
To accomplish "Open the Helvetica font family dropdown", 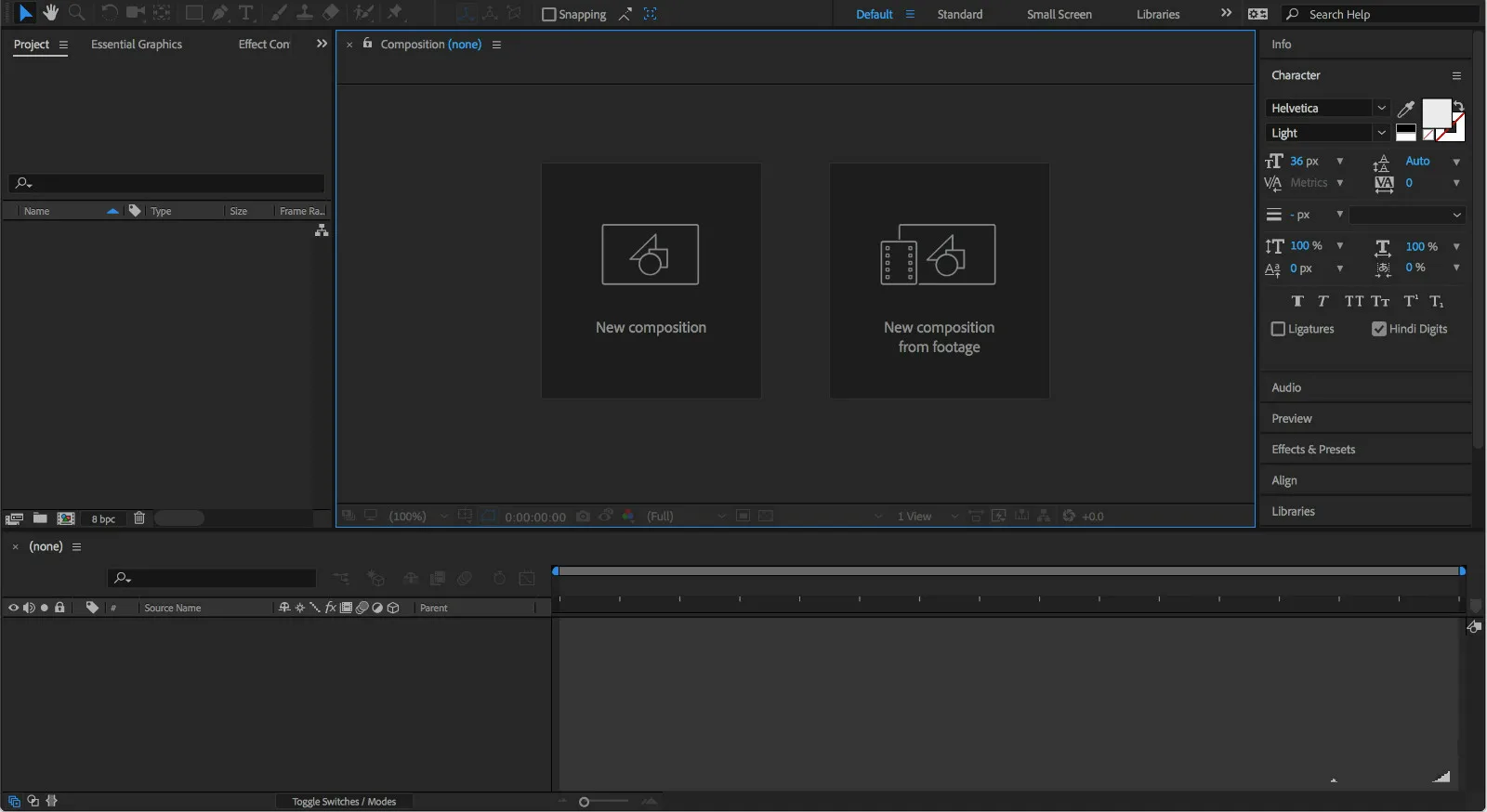I will [x=1328, y=108].
